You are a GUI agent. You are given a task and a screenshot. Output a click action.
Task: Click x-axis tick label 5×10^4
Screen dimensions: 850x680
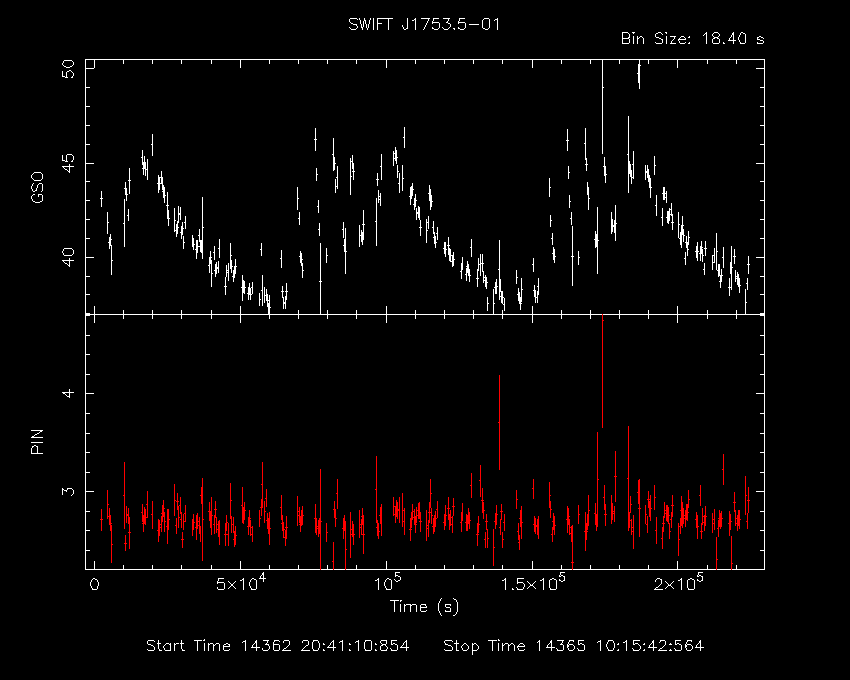[240, 583]
